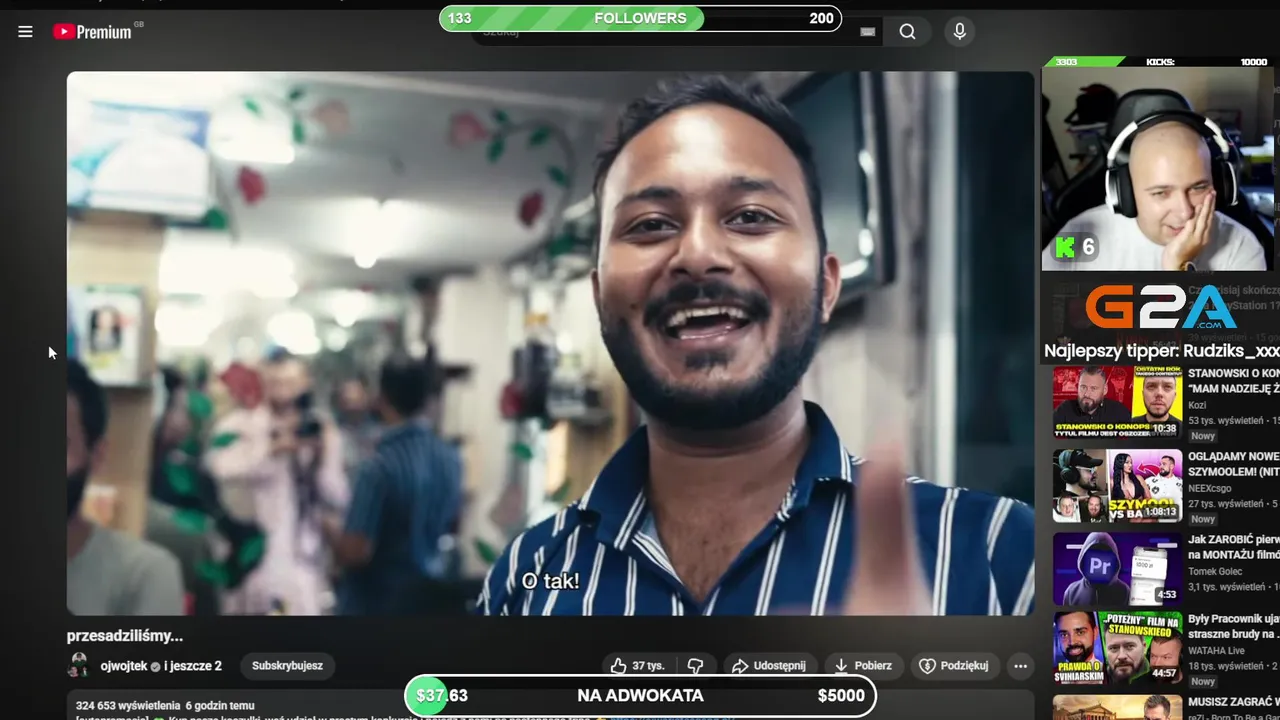Open recommended video thumbnail with 44:57 duration
The width and height of the screenshot is (1280, 720).
[x=1117, y=648]
